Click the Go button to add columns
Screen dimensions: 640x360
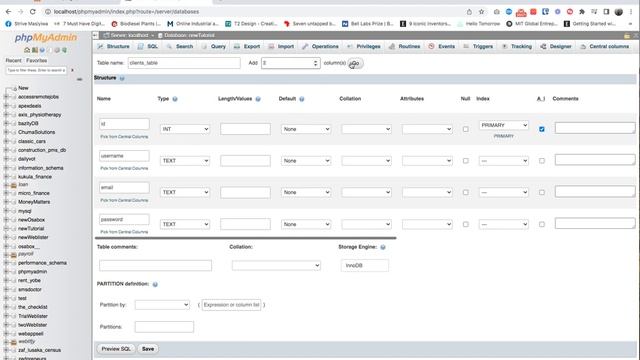355,63
